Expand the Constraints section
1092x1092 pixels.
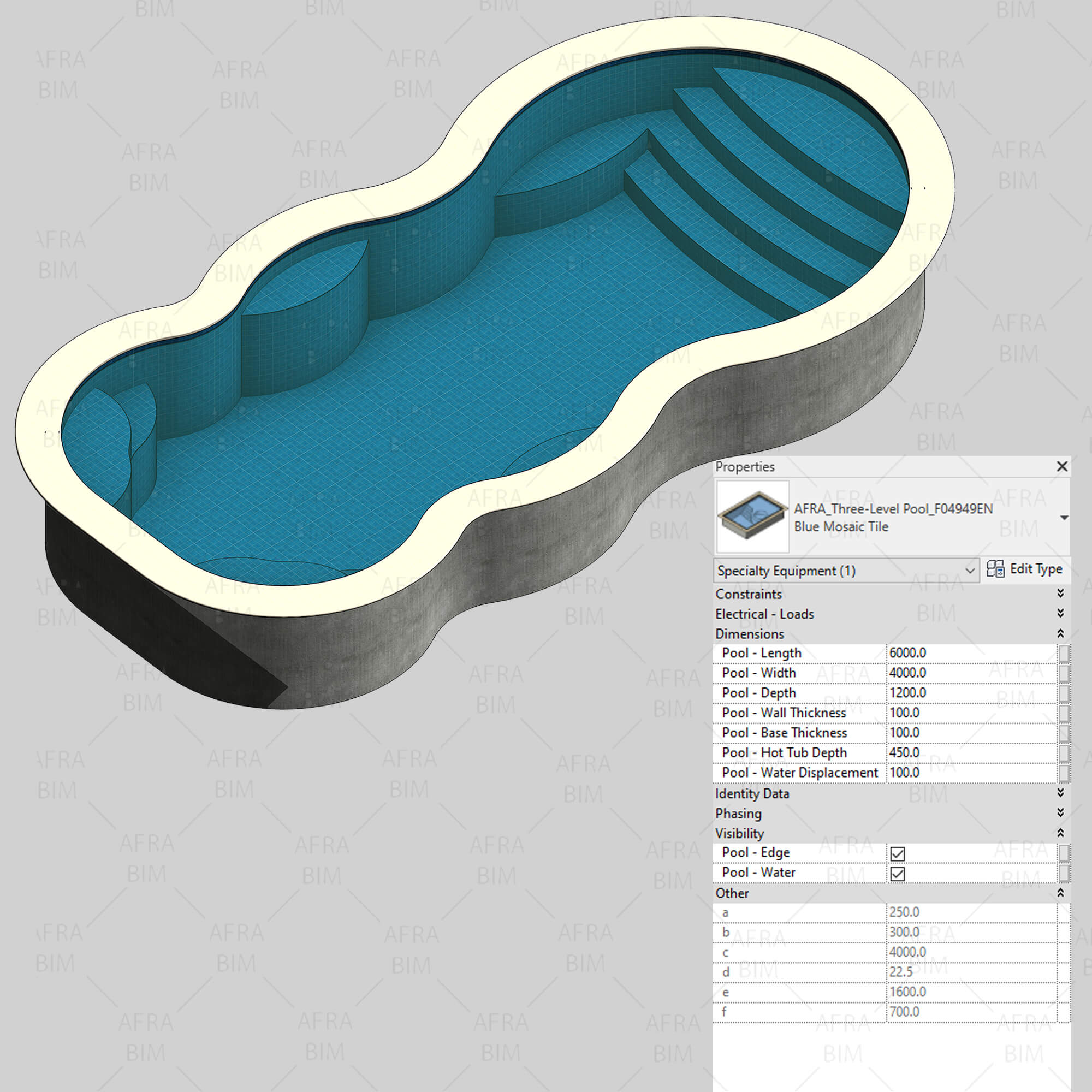[x=1060, y=593]
